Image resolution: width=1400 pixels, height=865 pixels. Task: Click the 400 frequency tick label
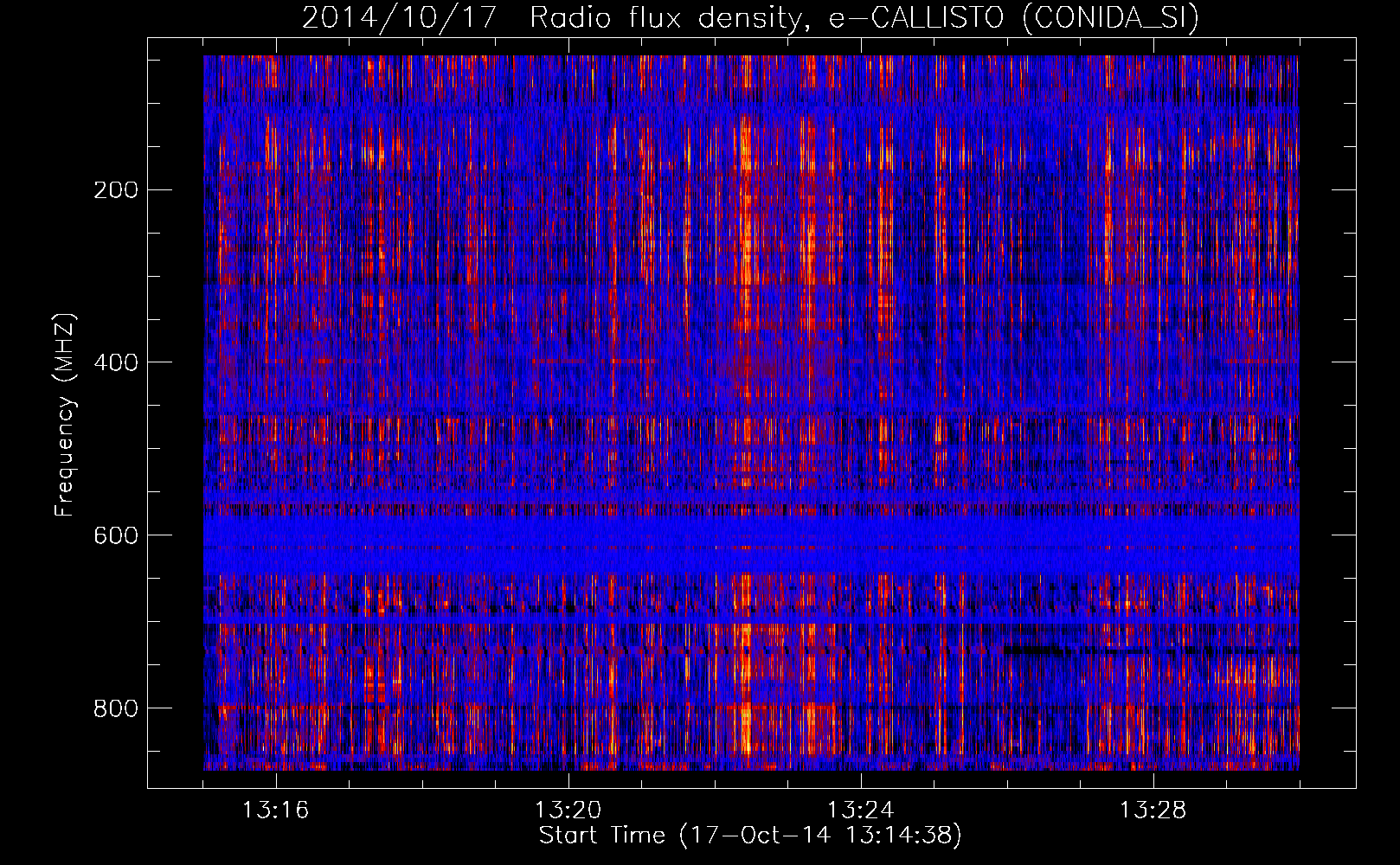pyautogui.click(x=116, y=362)
